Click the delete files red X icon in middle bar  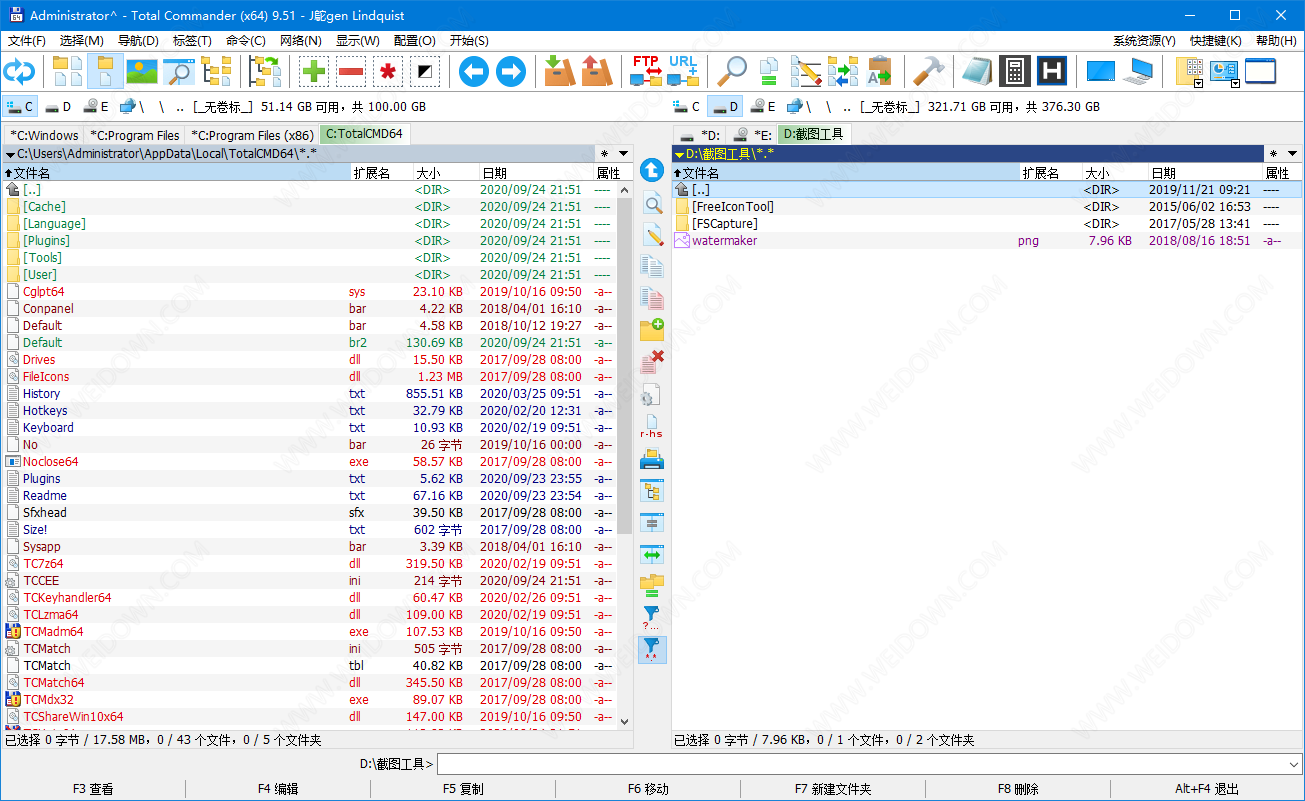(x=652, y=362)
